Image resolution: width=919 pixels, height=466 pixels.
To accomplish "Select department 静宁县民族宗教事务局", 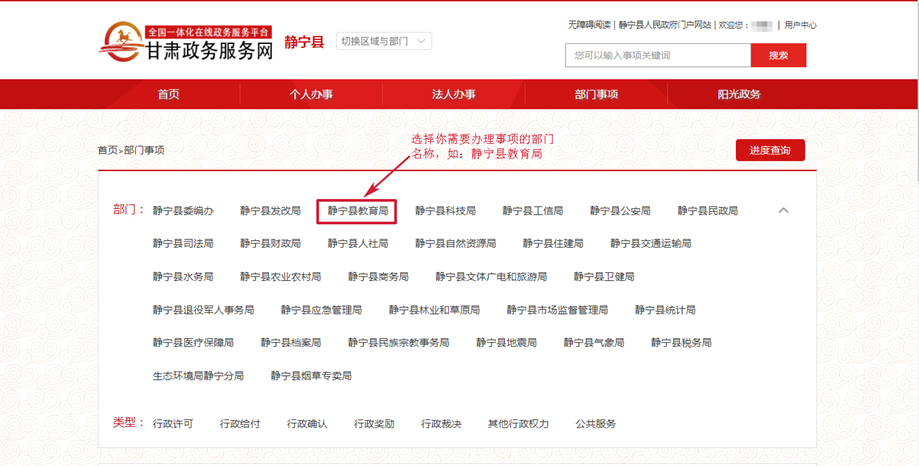I will (x=399, y=342).
